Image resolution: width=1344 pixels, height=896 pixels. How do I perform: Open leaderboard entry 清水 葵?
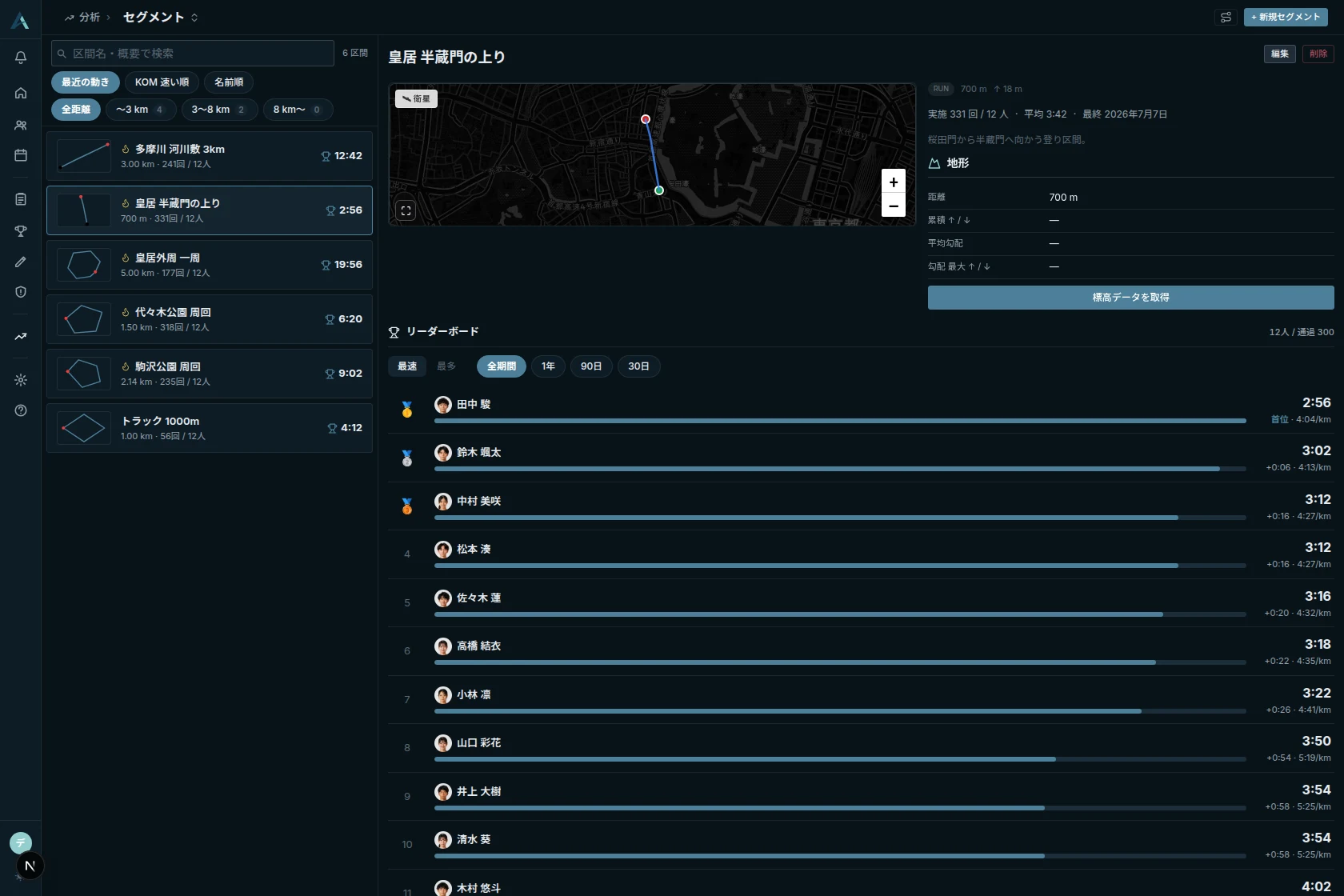(861, 845)
